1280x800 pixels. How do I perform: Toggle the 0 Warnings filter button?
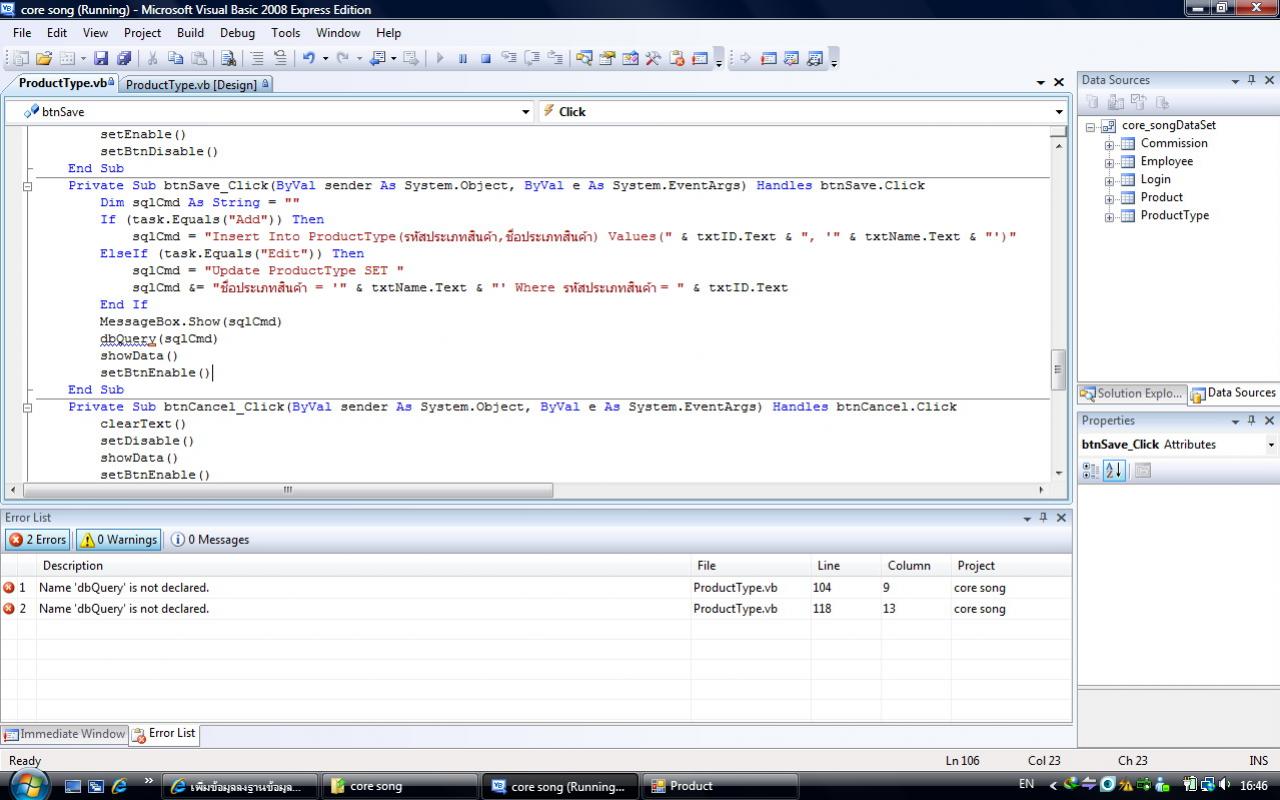point(118,540)
